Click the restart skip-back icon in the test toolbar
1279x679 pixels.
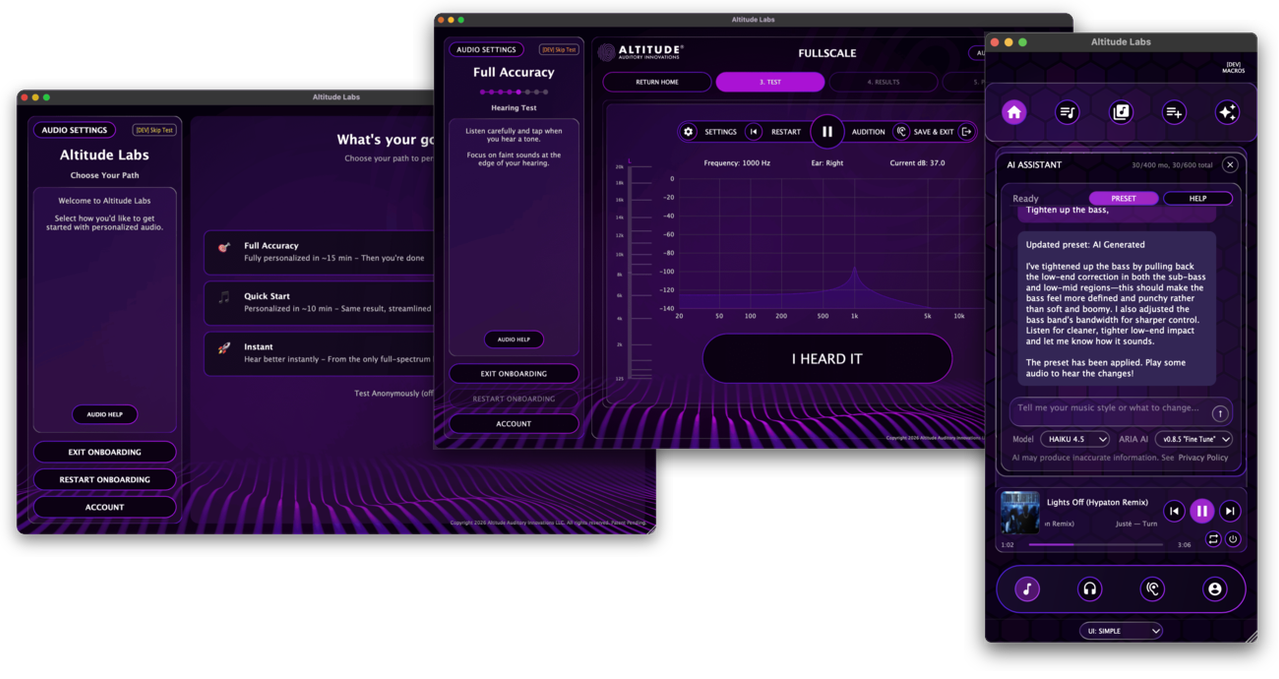click(x=754, y=132)
